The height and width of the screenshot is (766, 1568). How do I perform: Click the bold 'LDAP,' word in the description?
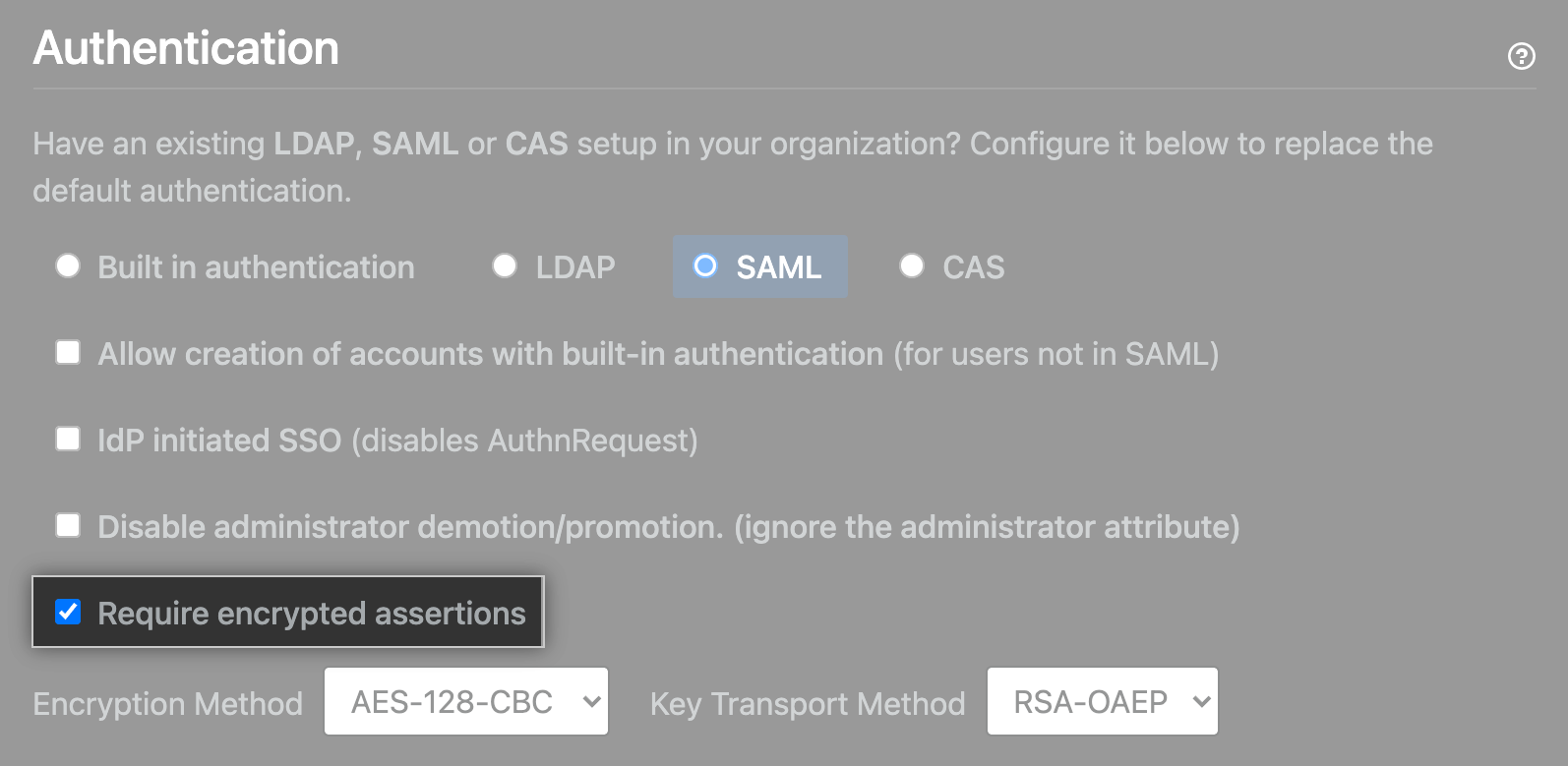point(319,144)
